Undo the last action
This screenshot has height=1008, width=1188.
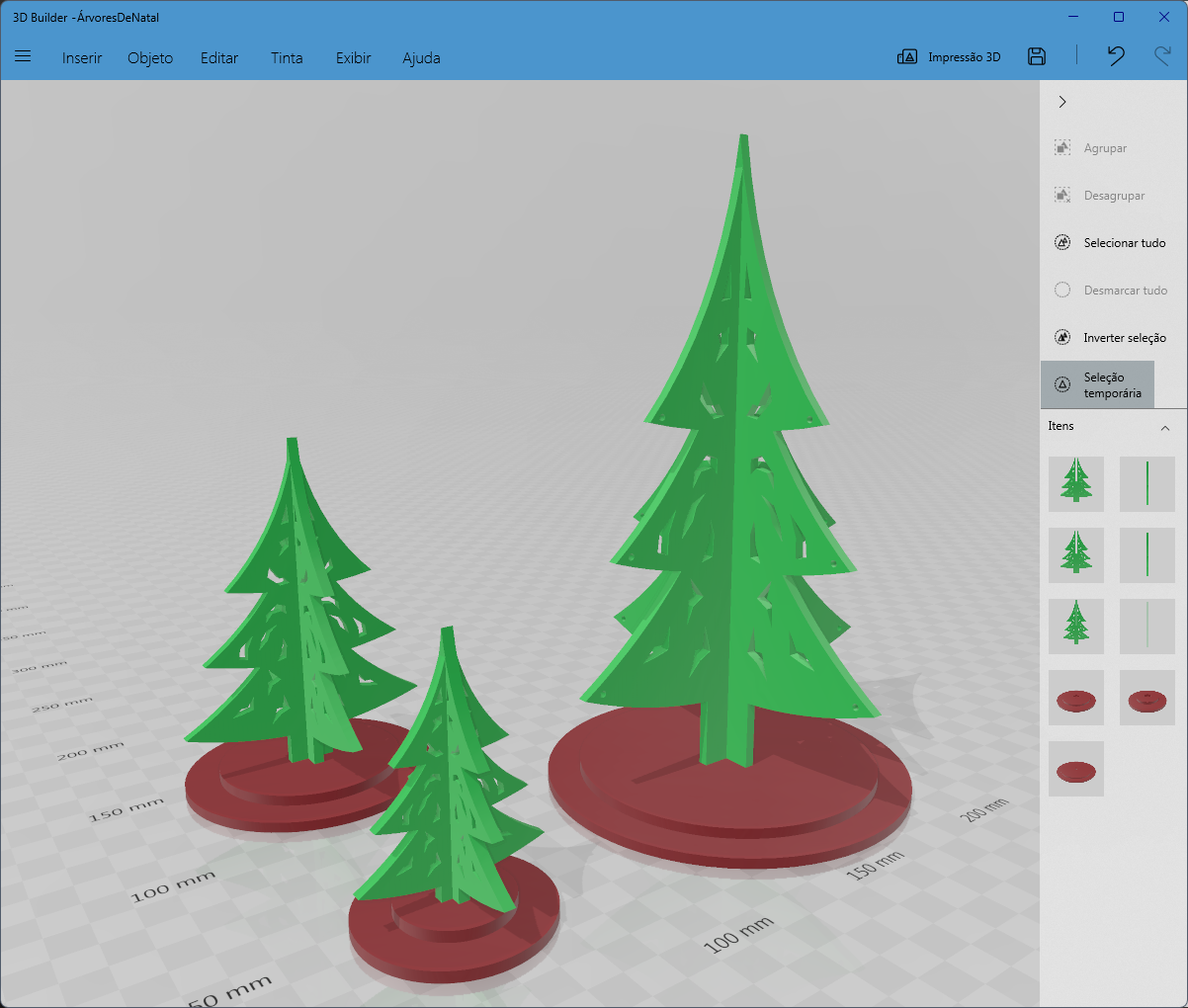coord(1116,56)
